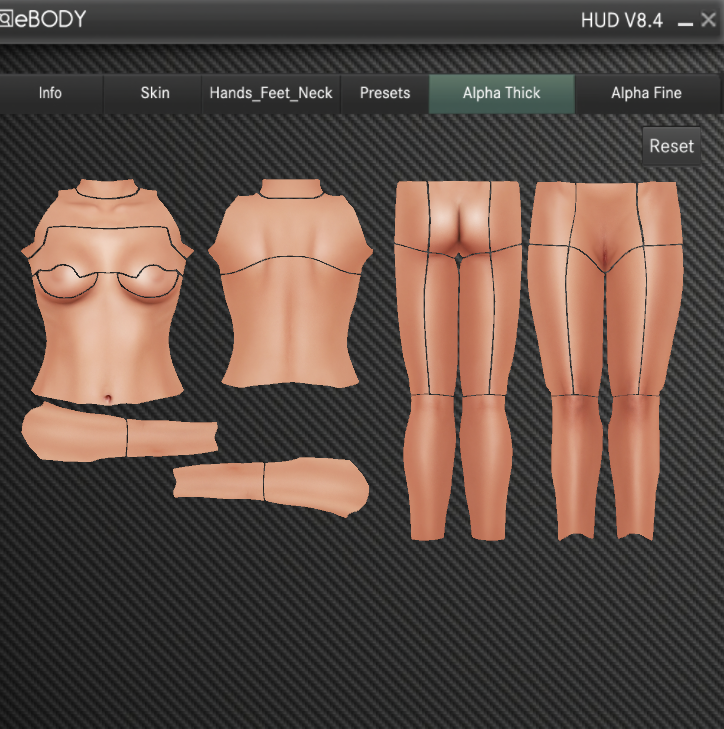724x729 pixels.
Task: Toggle the neck segment on the front torso
Action: coord(107,190)
